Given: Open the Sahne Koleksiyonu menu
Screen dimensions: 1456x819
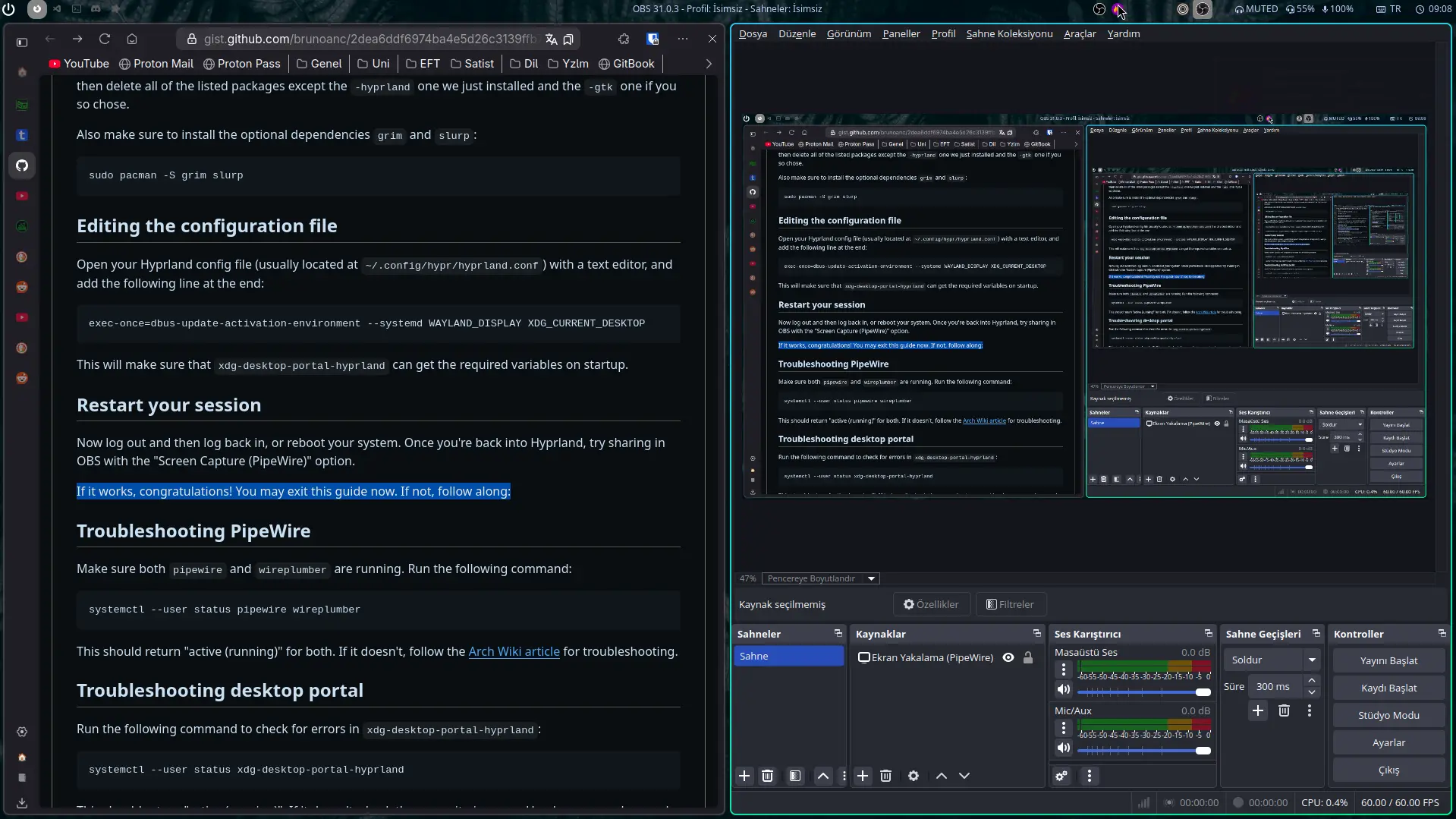Looking at the screenshot, I should point(1009,33).
